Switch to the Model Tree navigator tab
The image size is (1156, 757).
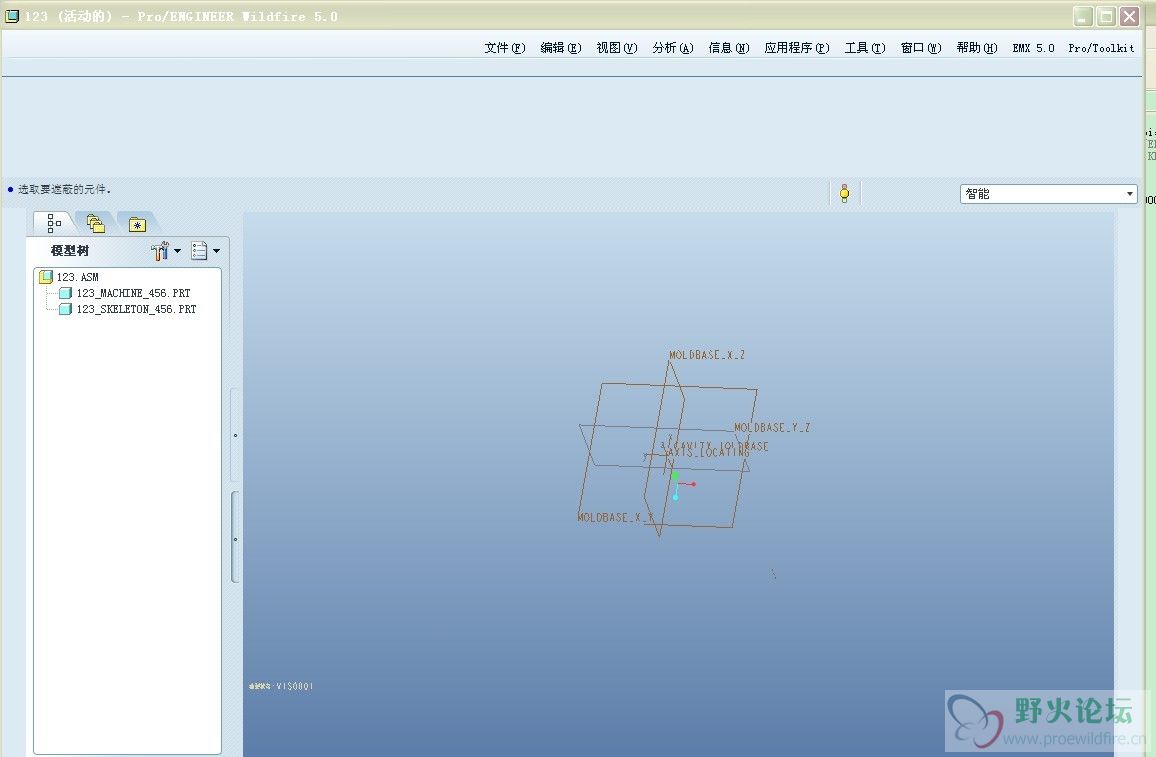[x=54, y=223]
